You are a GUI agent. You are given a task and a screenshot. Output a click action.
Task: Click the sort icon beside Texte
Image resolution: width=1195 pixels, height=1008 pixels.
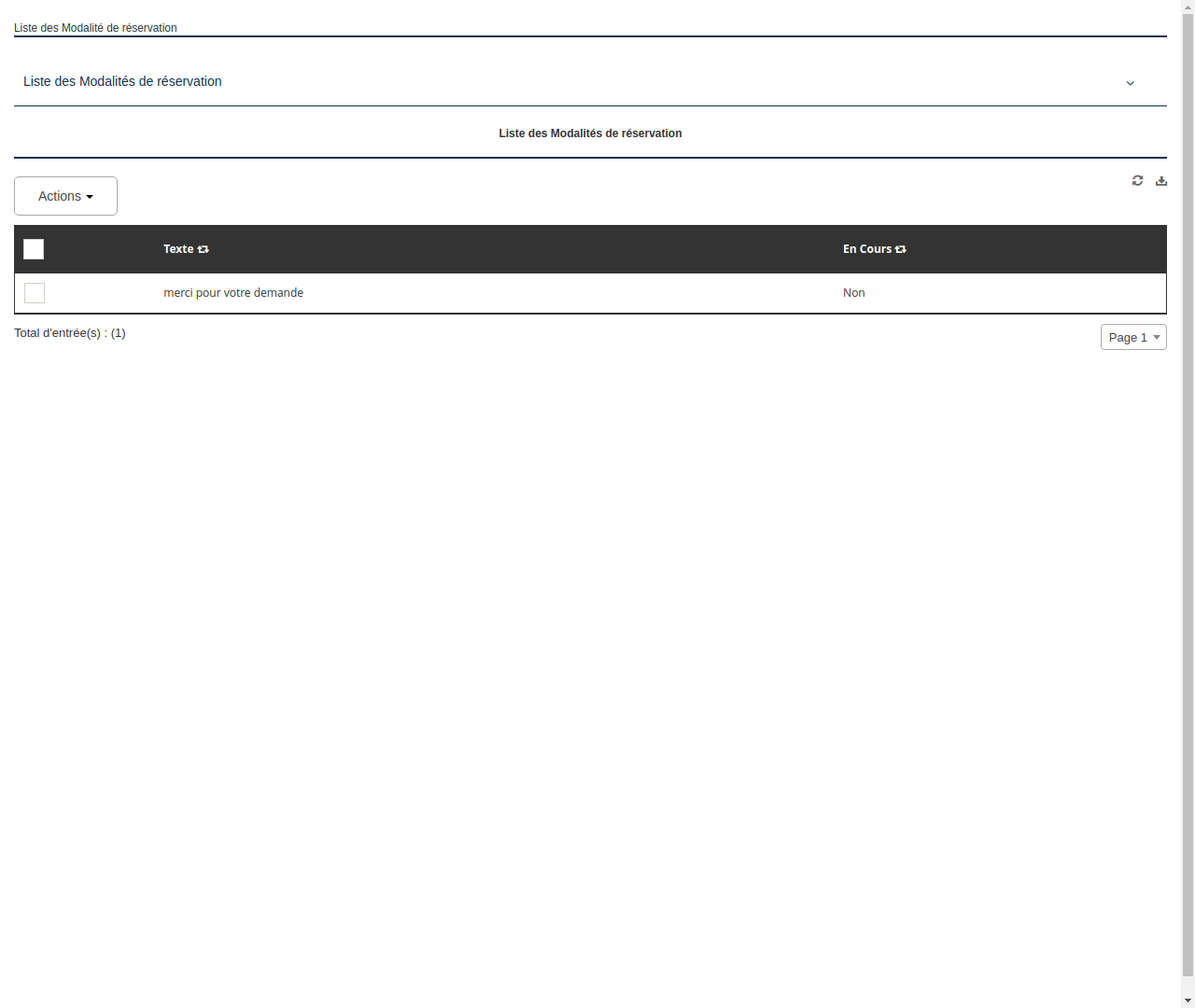tap(204, 248)
